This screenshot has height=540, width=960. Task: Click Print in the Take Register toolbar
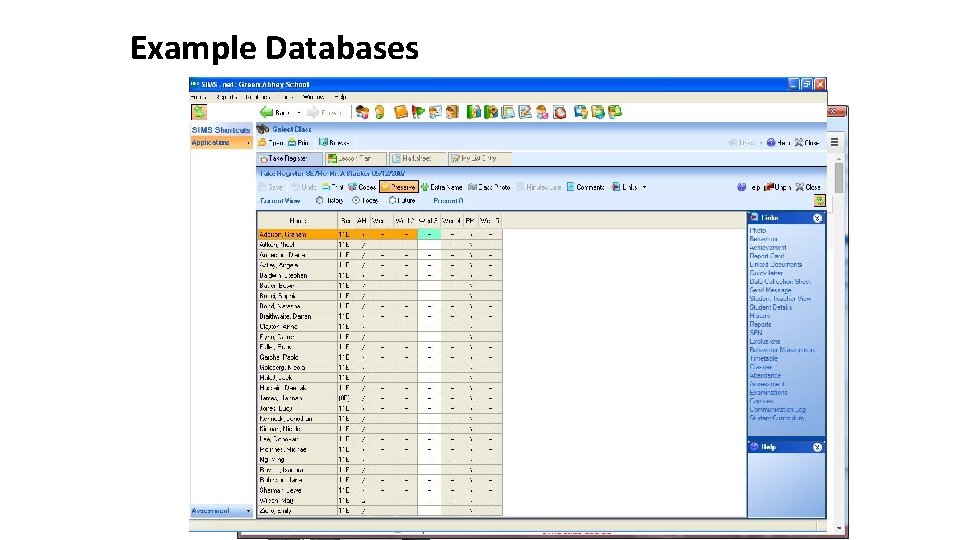click(332, 187)
